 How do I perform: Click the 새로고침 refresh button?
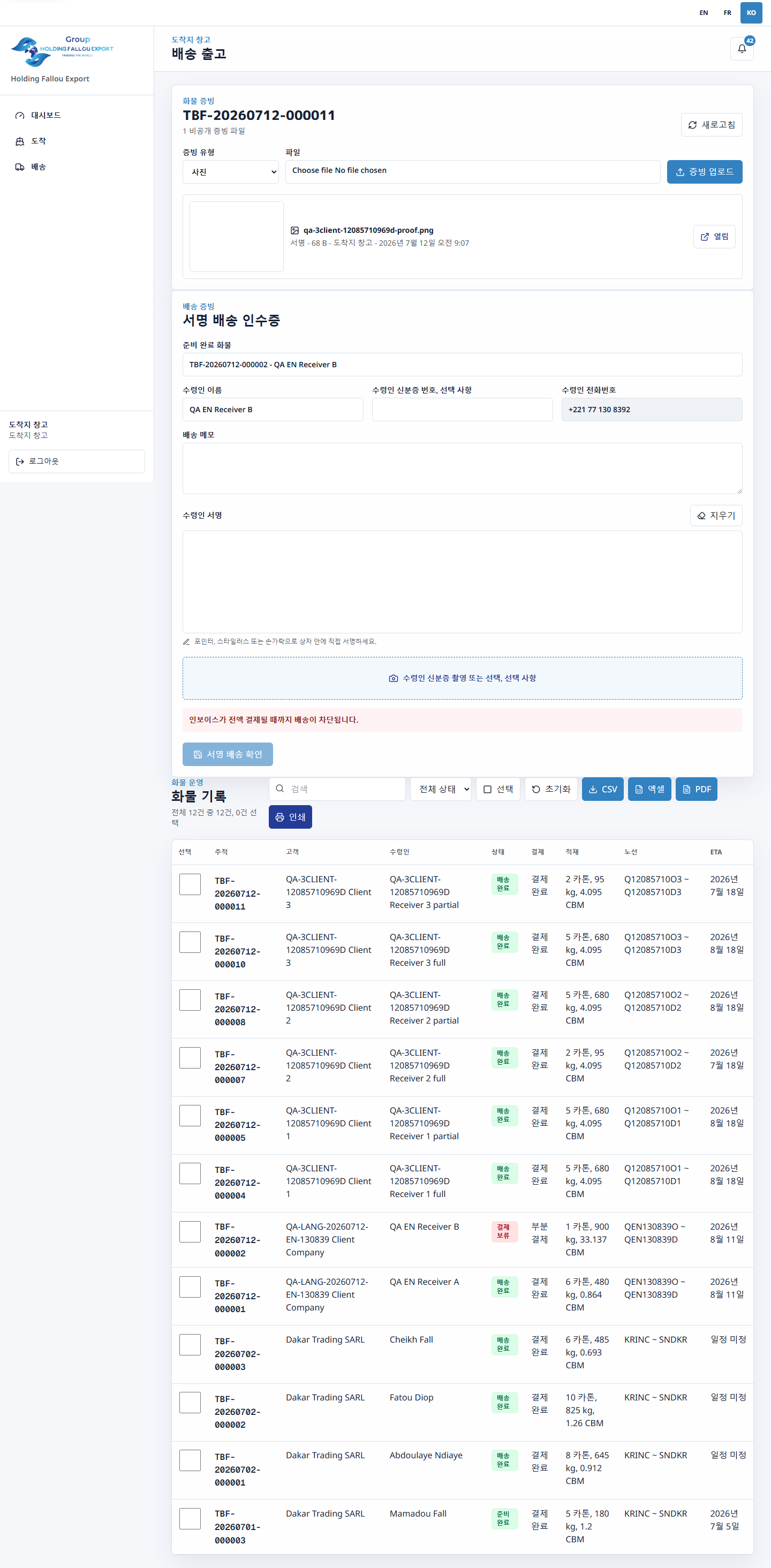click(712, 125)
